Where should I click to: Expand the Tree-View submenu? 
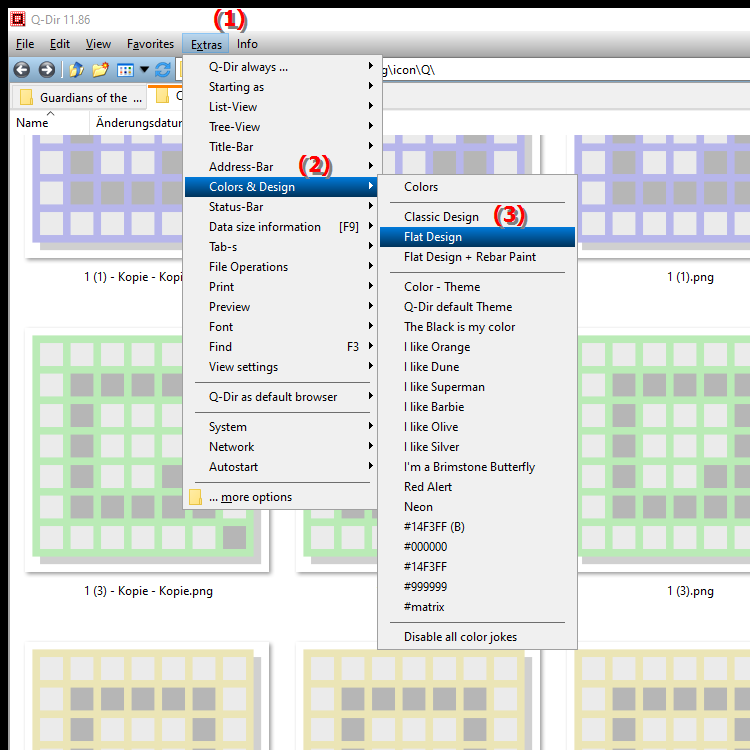[x=281, y=127]
